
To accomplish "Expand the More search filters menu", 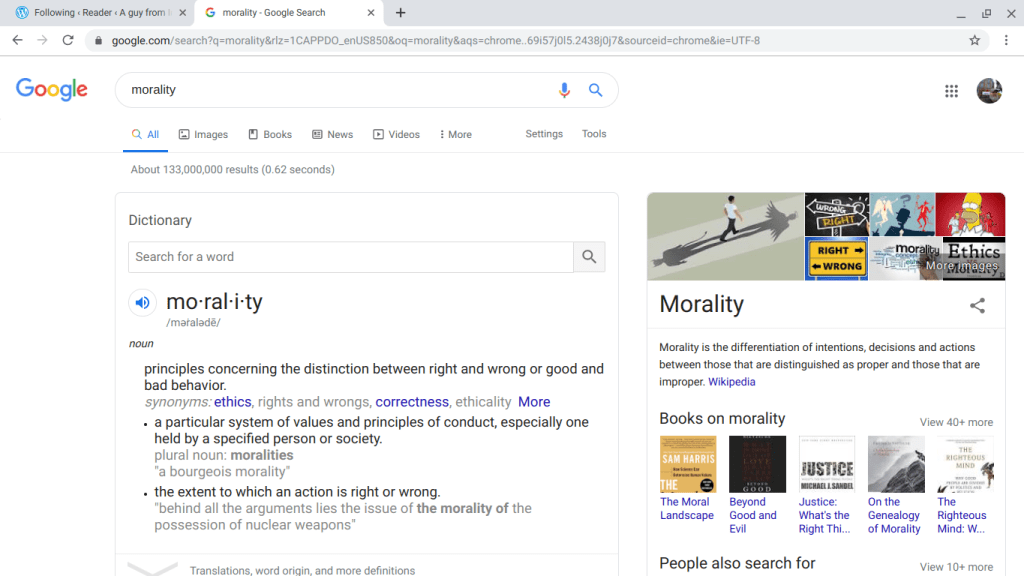I will pos(455,134).
